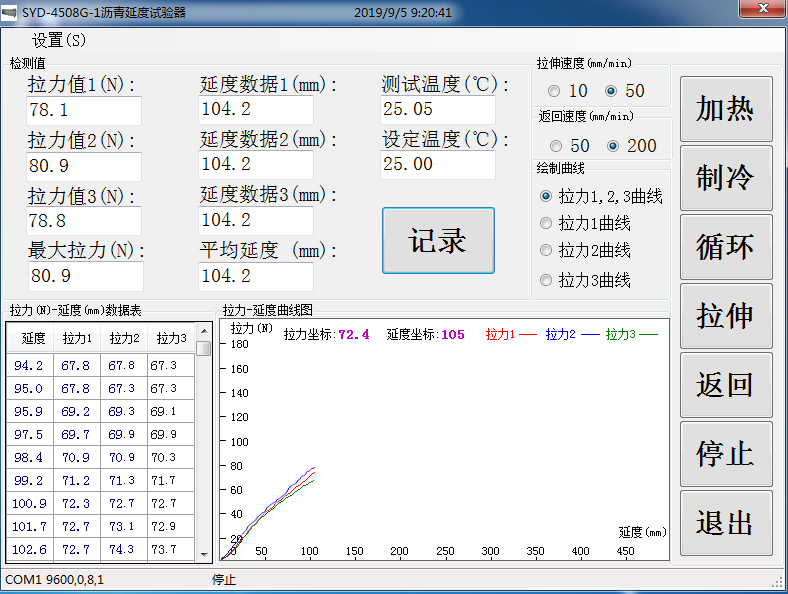Click the 记录 record button
The image size is (788, 594).
click(x=438, y=241)
